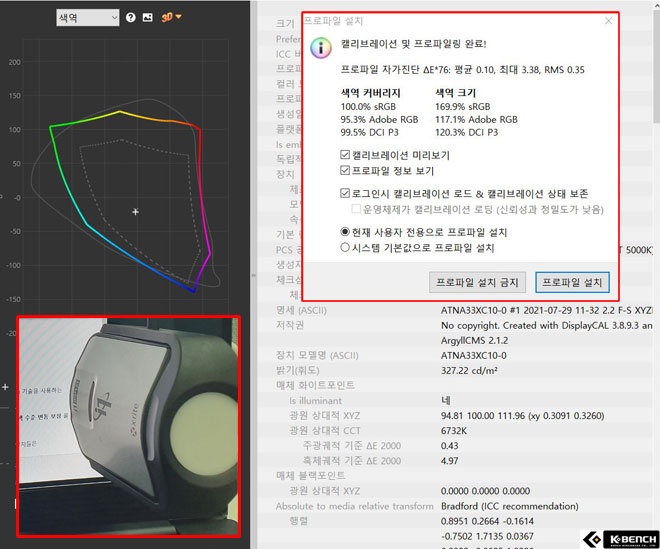Viewport: 660px width, 549px height.
Task: Click the gamut crosshair white point marker
Action: [x=135, y=212]
